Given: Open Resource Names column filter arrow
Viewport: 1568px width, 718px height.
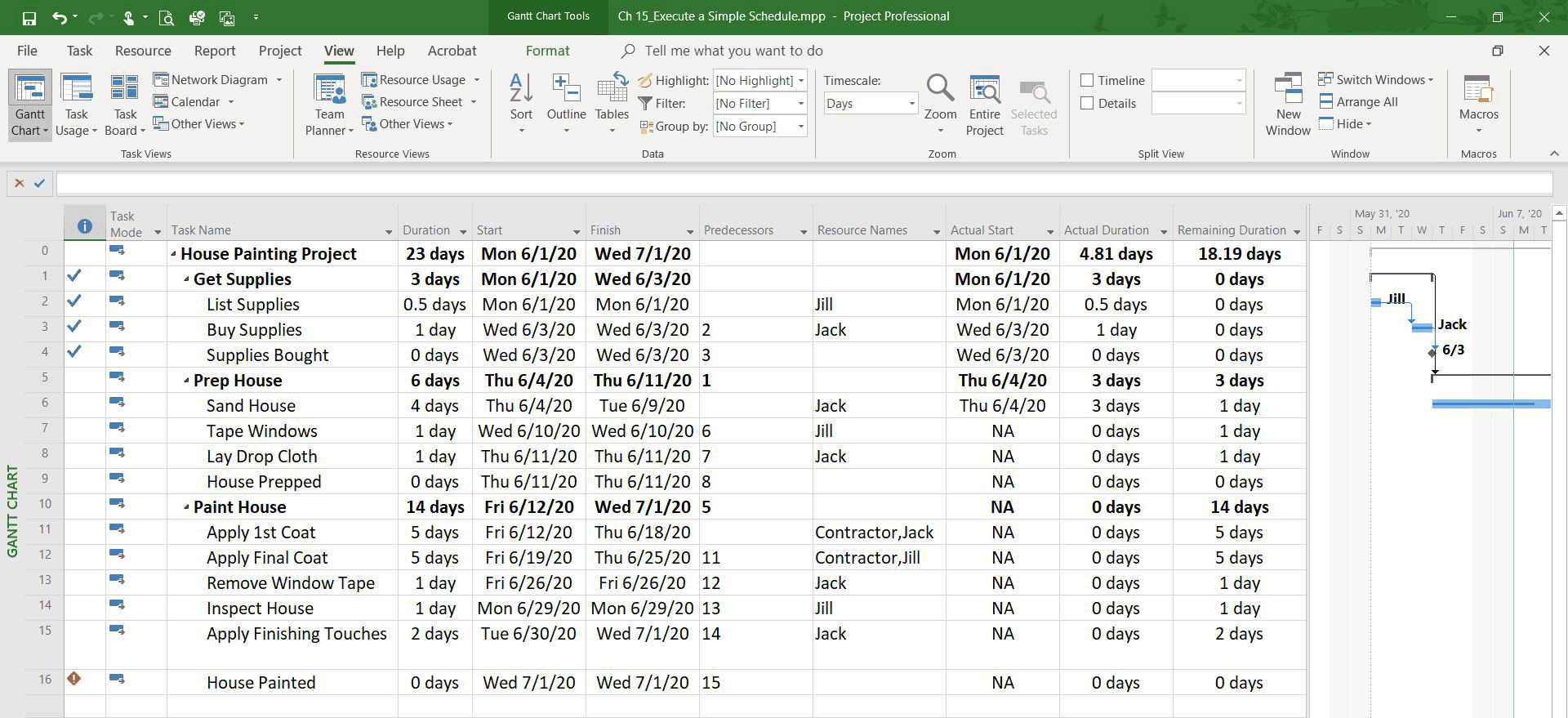Looking at the screenshot, I should [x=936, y=232].
